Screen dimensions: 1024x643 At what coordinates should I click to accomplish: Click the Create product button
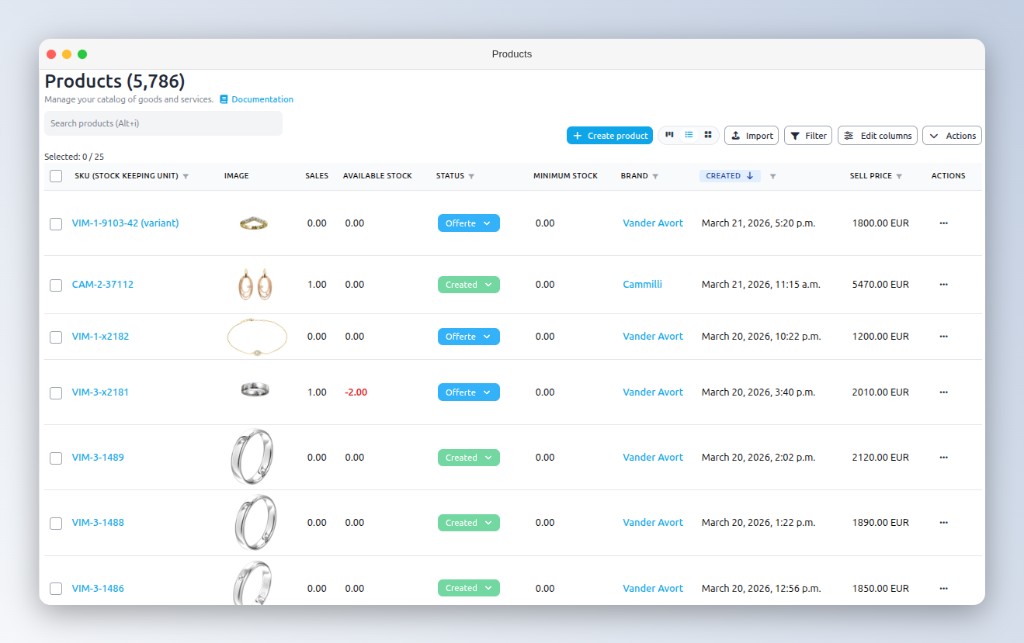609,135
